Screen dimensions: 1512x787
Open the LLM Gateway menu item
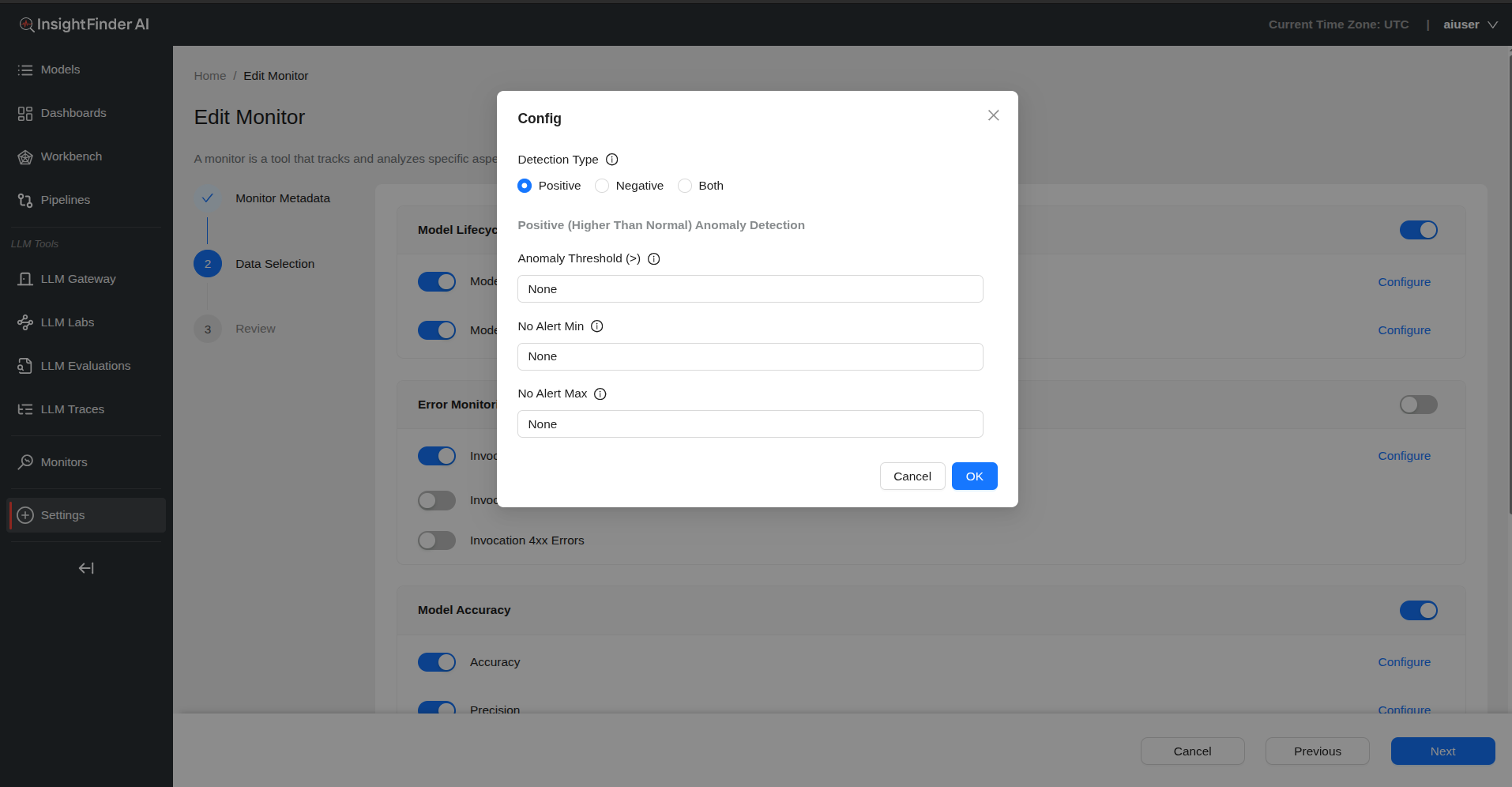click(77, 279)
